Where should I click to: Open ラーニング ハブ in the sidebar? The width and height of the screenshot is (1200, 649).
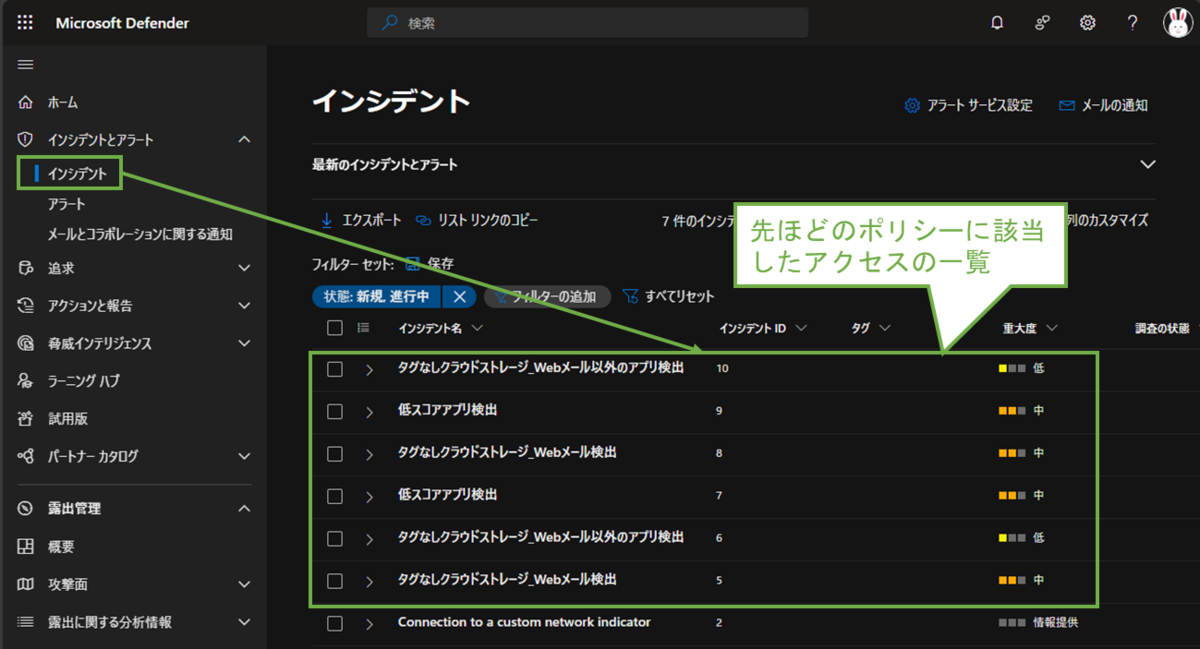coord(84,381)
